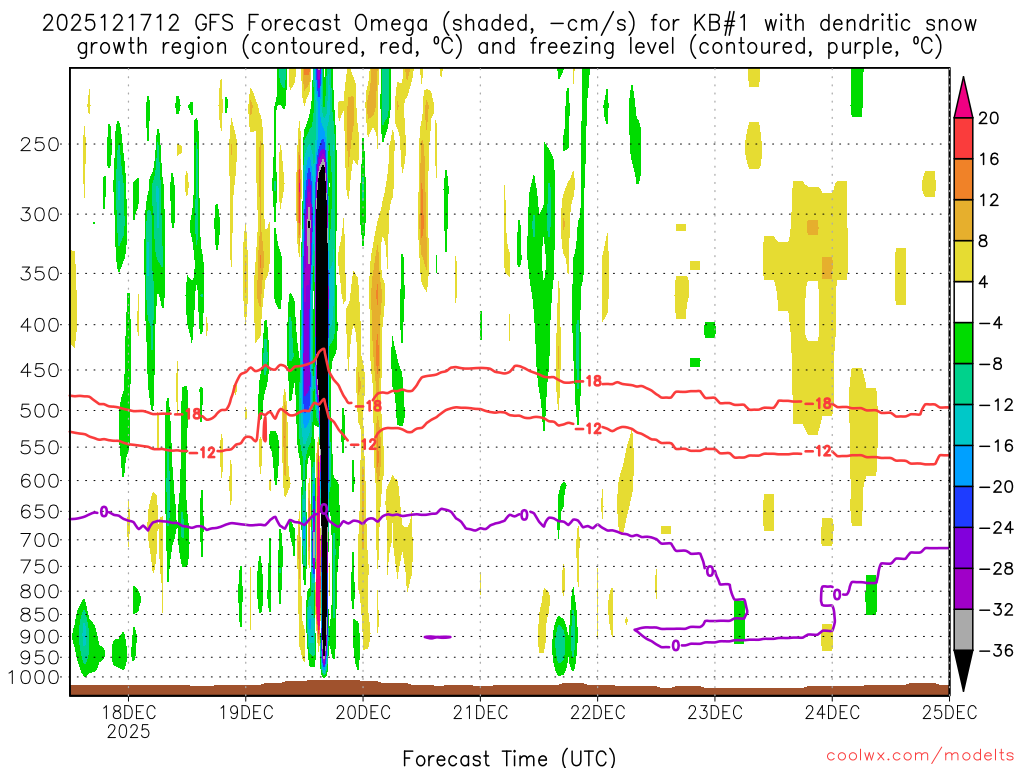1024x768 pixels.
Task: Click the black arrow at bottom of colorbar
Action: point(963,671)
